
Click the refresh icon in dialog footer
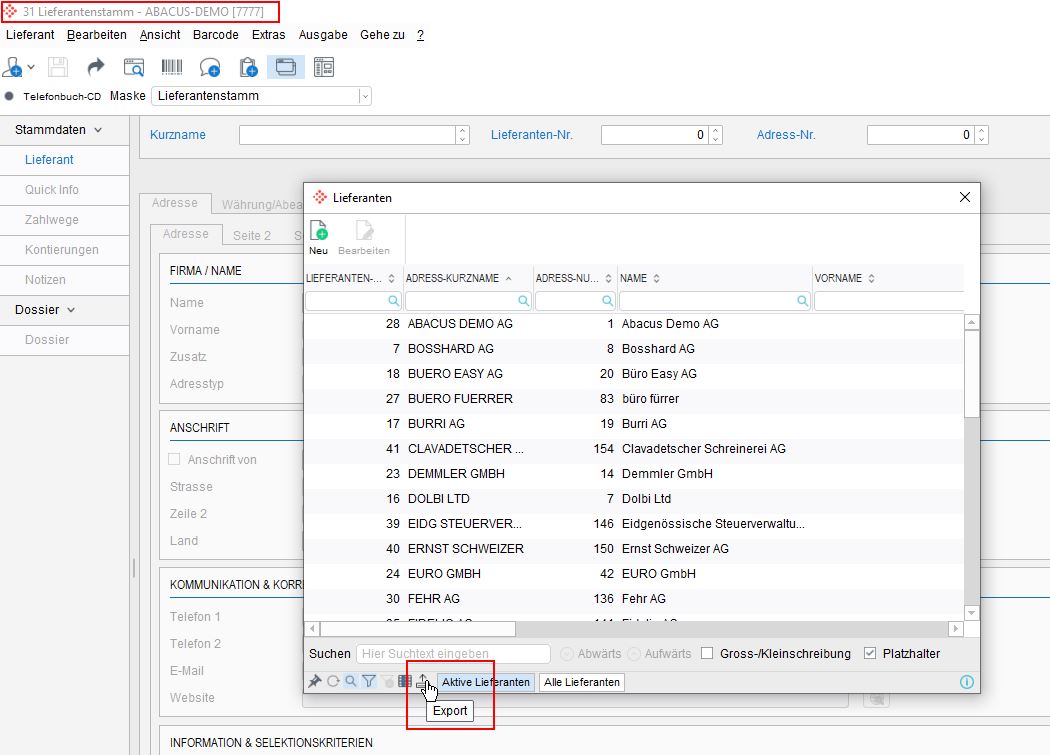click(x=333, y=682)
